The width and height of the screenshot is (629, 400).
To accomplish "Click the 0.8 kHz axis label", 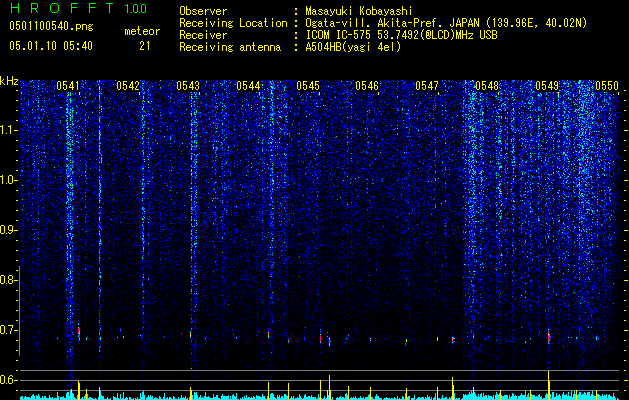I will pyautogui.click(x=8, y=280).
